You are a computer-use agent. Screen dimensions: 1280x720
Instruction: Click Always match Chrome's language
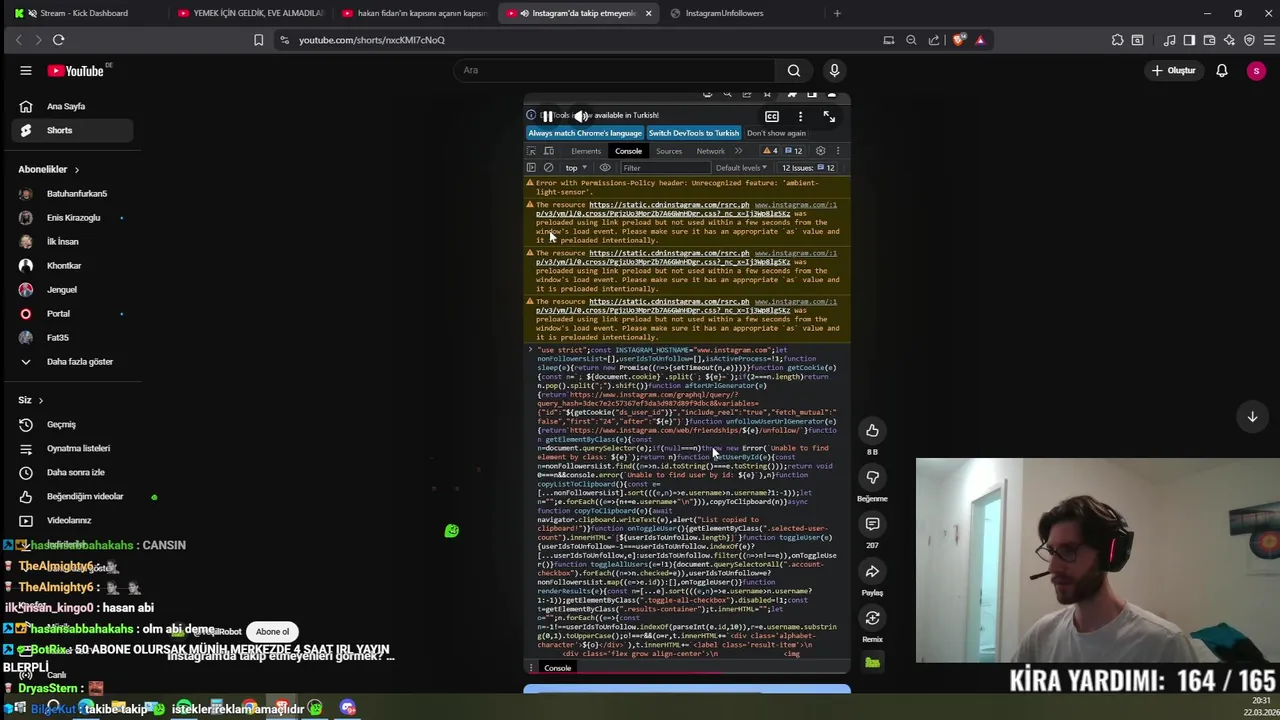[x=585, y=133]
